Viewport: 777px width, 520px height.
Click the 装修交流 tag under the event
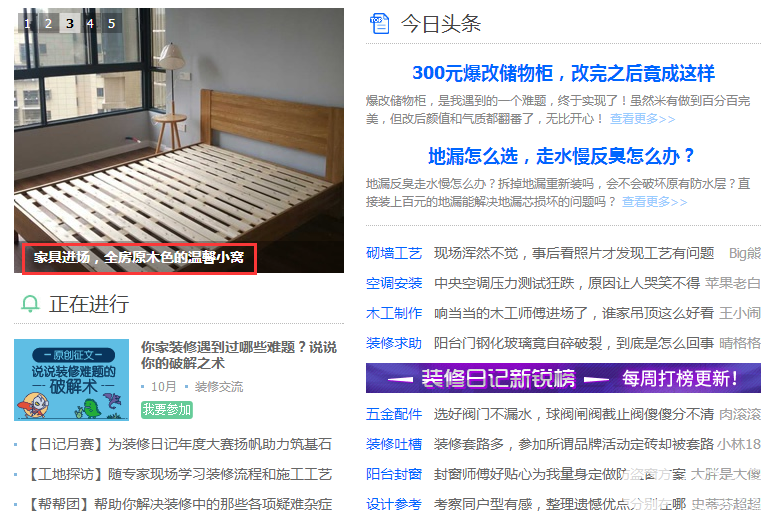219,387
